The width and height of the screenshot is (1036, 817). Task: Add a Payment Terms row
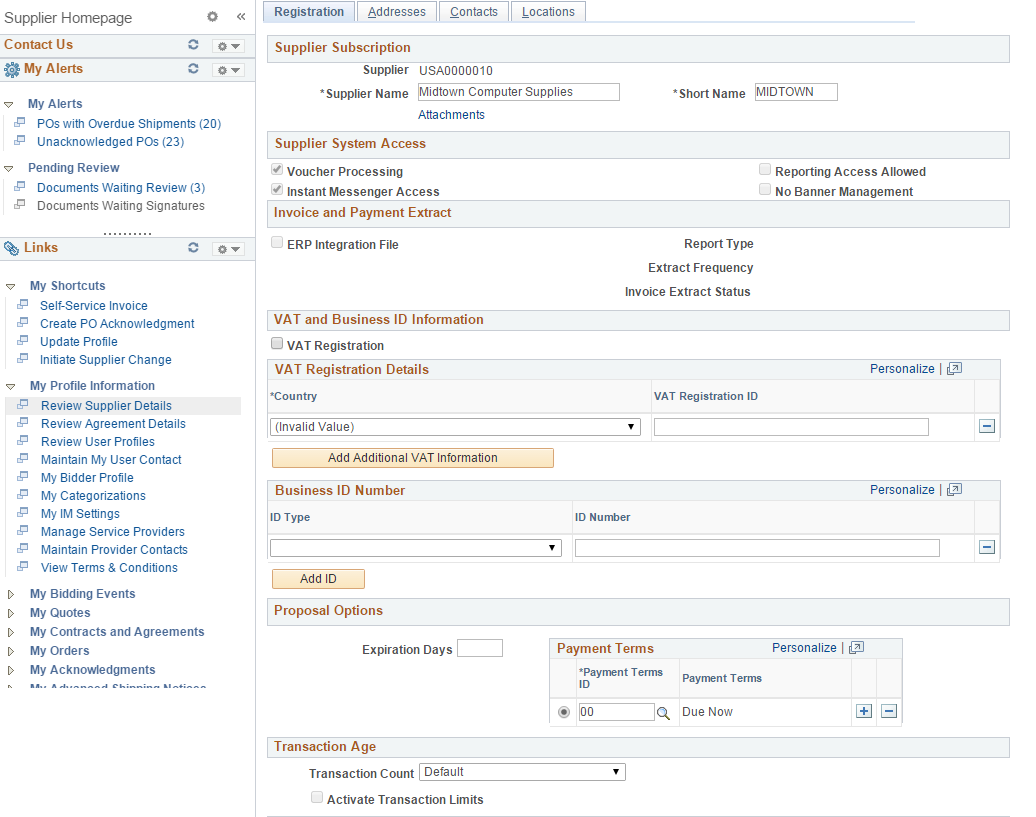pyautogui.click(x=864, y=711)
